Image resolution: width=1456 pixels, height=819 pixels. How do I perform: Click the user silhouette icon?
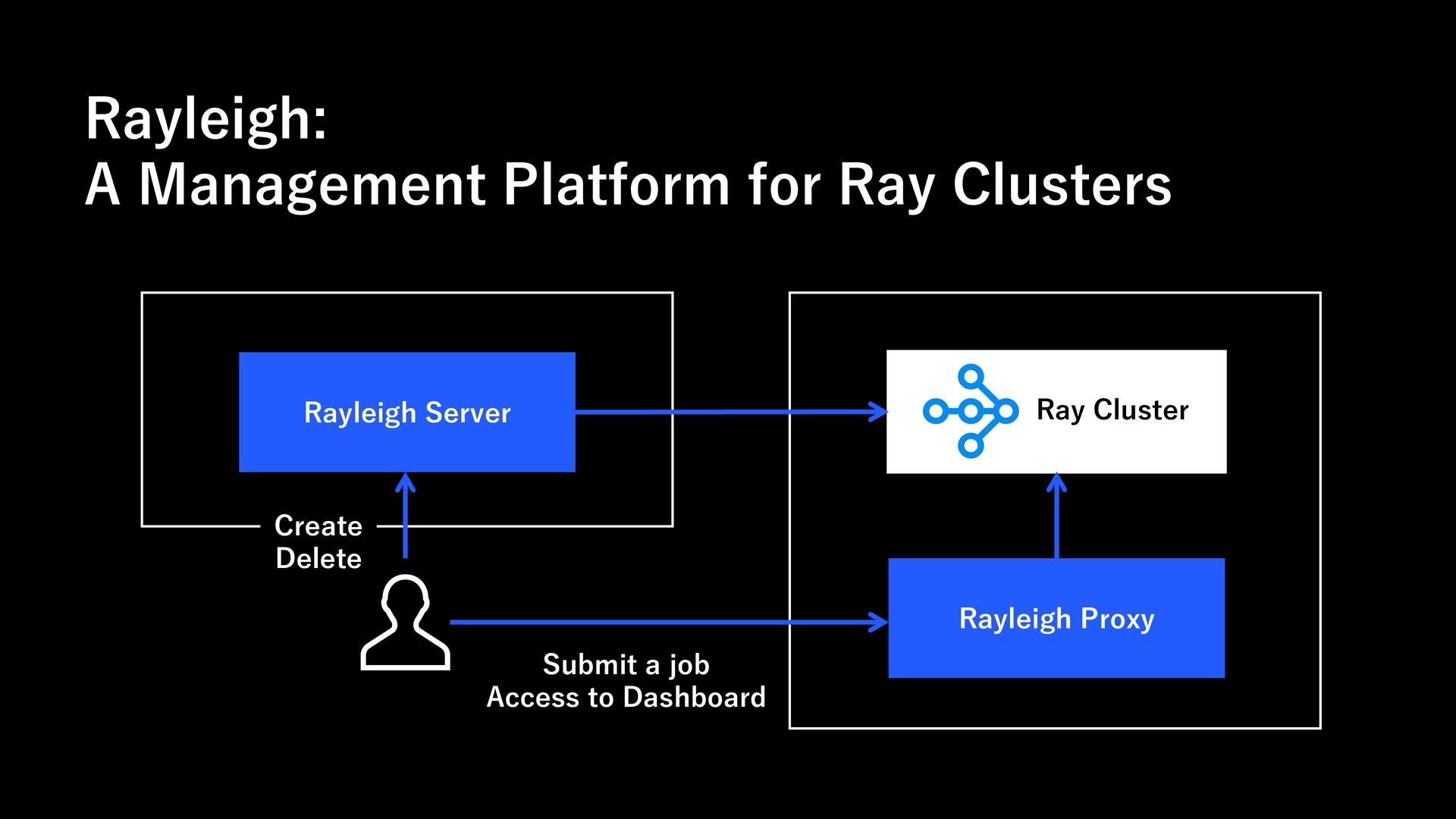coord(405,623)
